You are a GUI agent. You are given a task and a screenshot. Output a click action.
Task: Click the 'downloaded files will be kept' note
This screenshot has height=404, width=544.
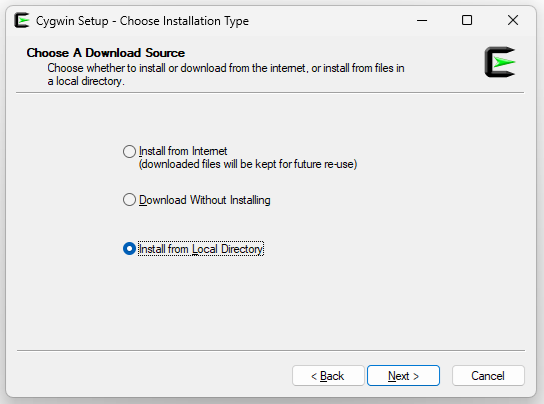pos(248,164)
